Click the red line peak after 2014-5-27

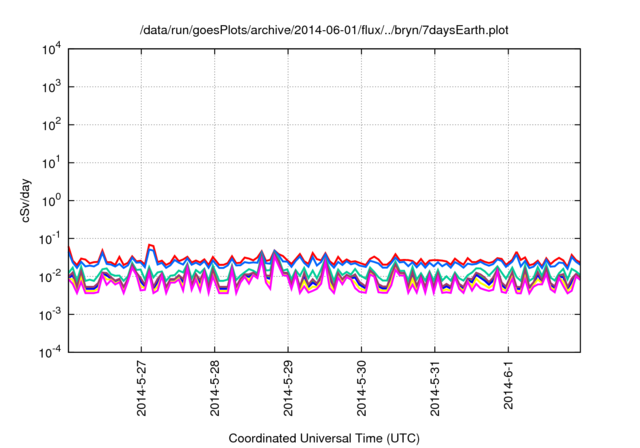pos(150,245)
